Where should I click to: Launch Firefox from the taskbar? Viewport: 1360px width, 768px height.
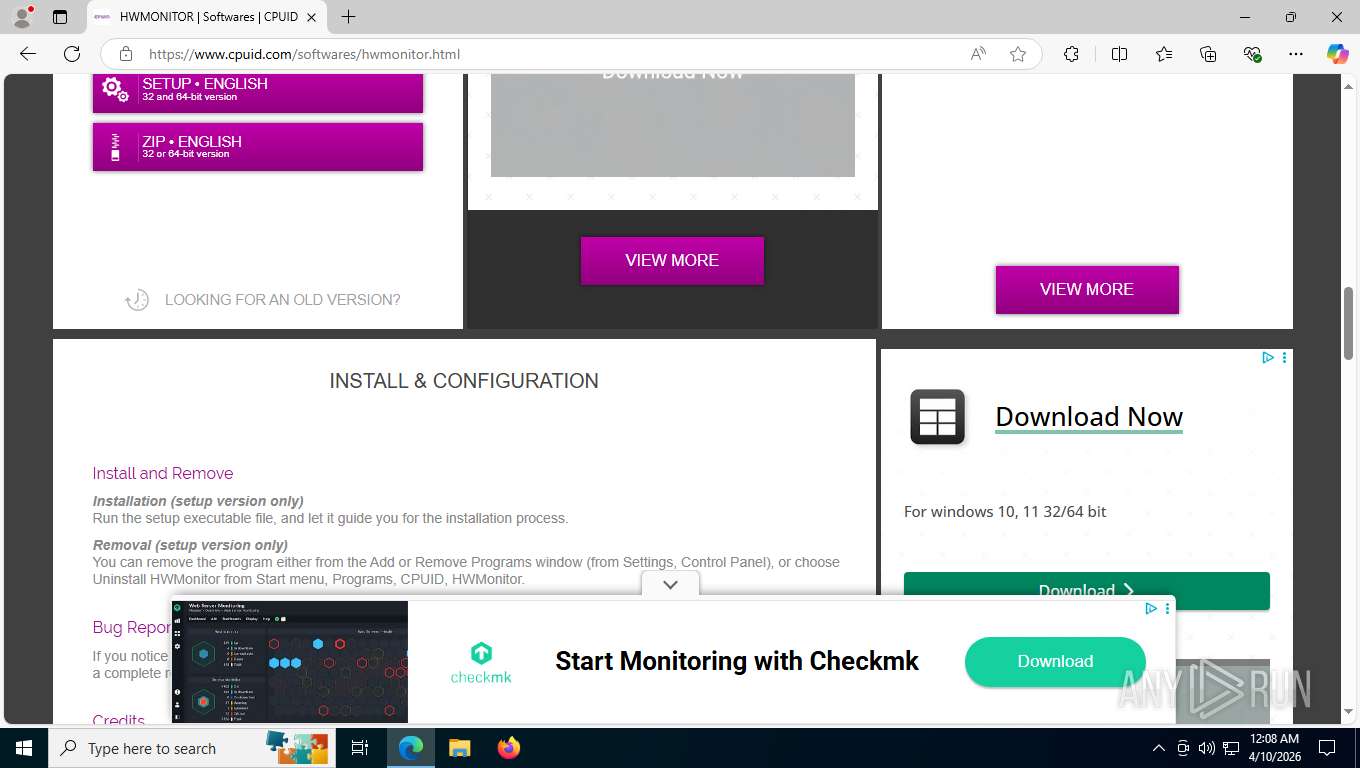[509, 748]
